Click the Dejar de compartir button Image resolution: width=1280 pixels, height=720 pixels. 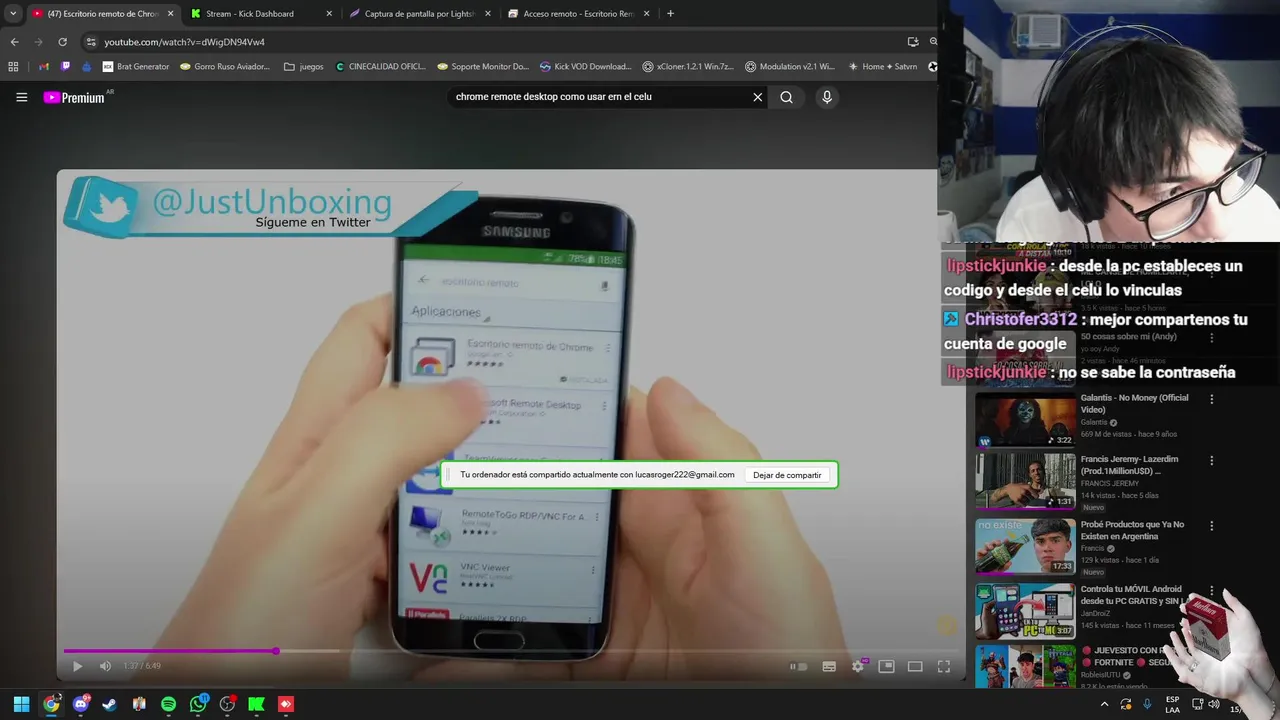point(787,475)
